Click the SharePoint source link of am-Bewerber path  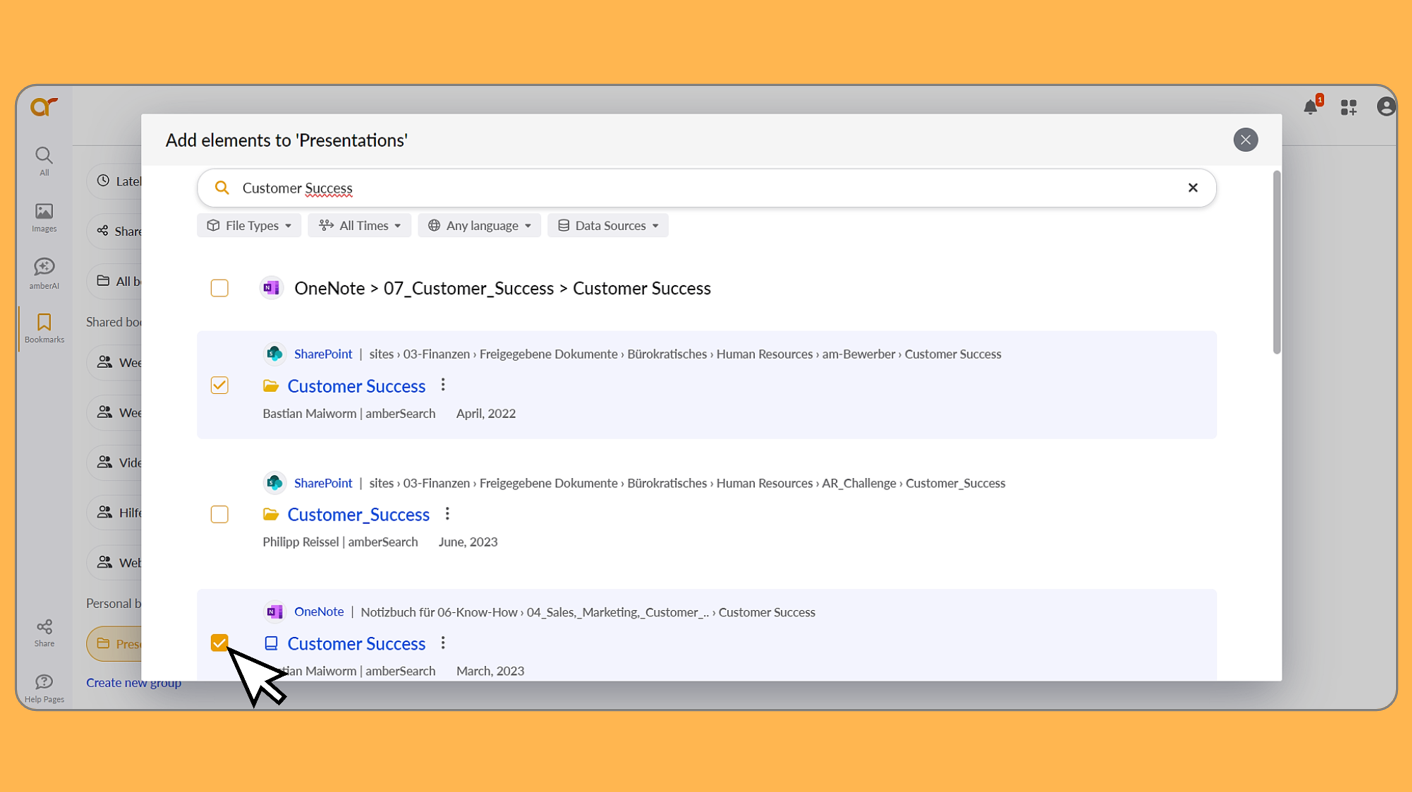coord(323,354)
